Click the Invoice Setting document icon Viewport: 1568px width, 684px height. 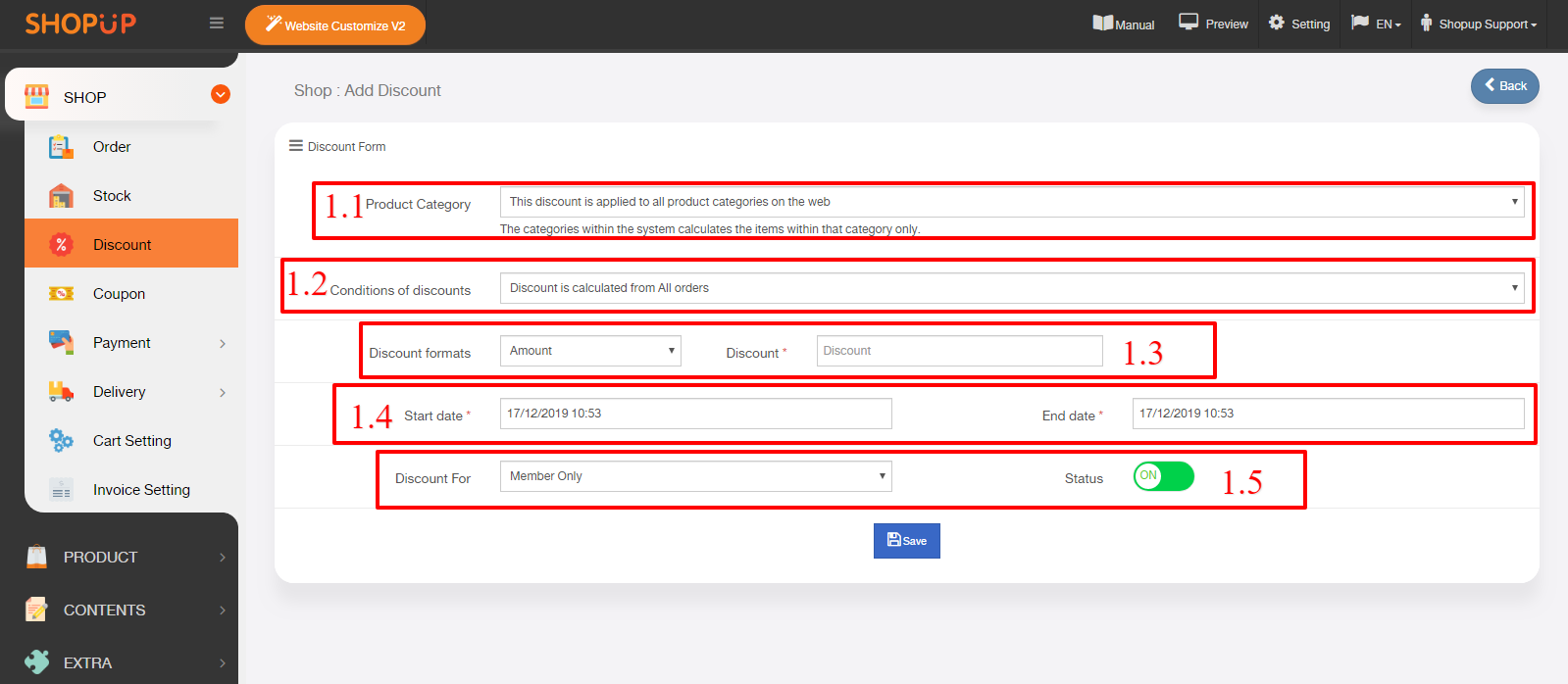tap(61, 490)
